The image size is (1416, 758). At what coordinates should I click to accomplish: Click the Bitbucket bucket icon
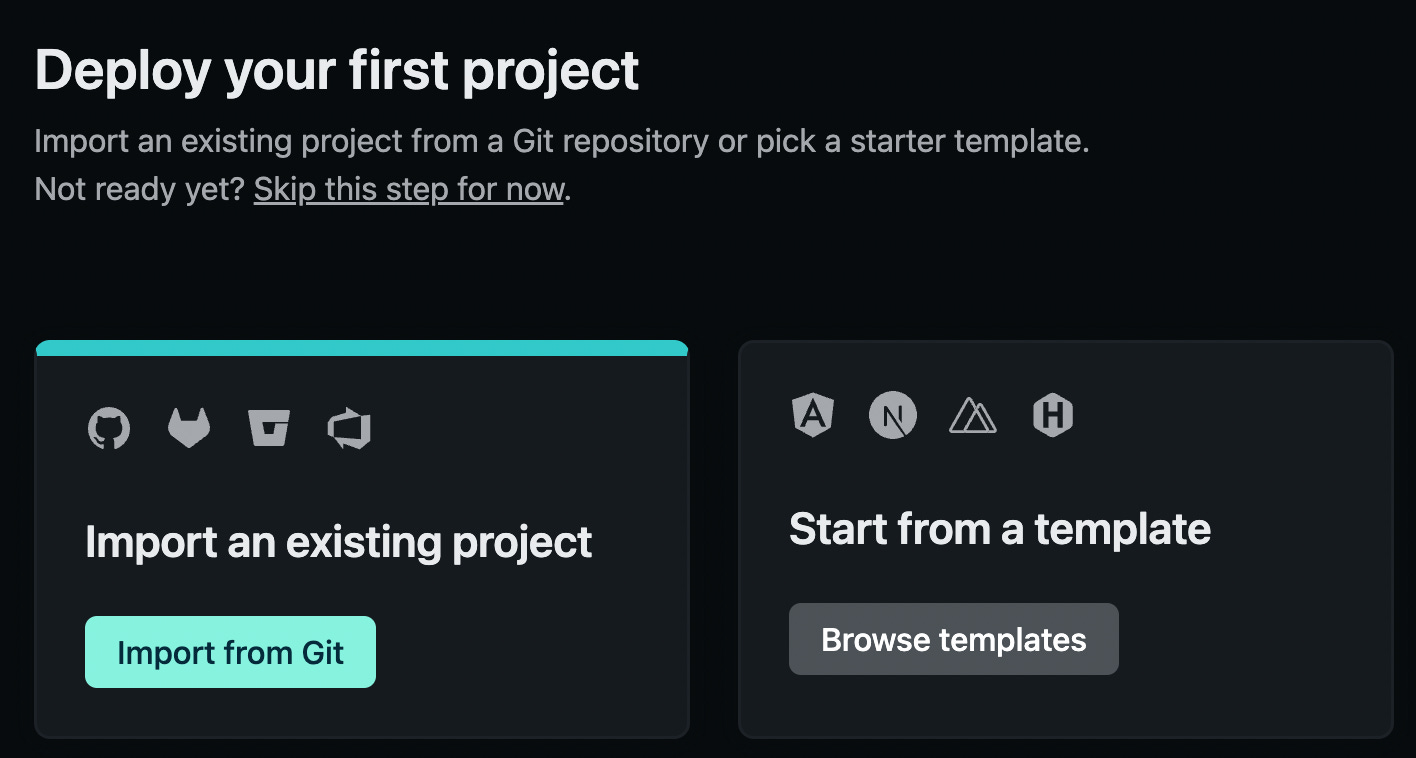(x=269, y=428)
